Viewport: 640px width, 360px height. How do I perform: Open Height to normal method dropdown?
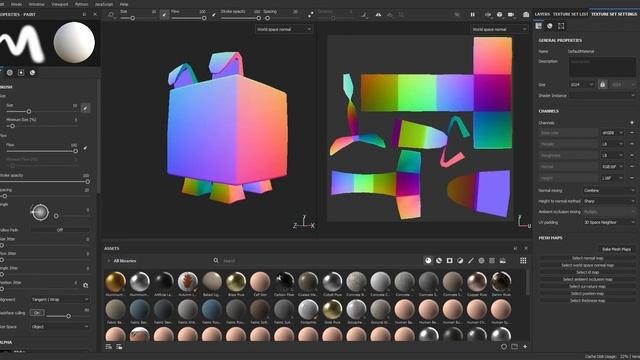point(609,201)
